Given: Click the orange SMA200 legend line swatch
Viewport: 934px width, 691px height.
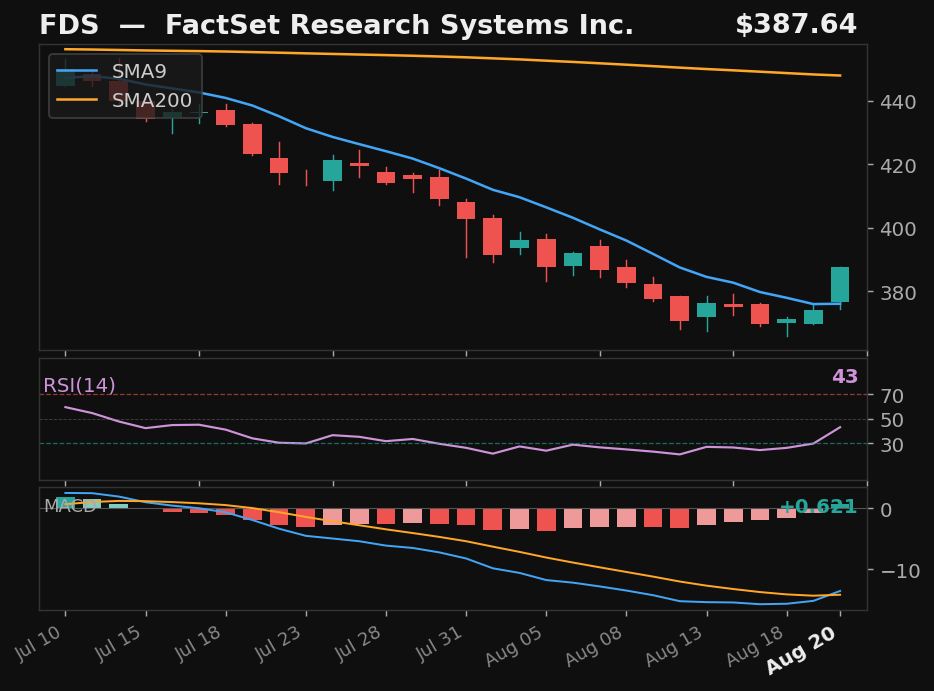Looking at the screenshot, I should 77,99.
